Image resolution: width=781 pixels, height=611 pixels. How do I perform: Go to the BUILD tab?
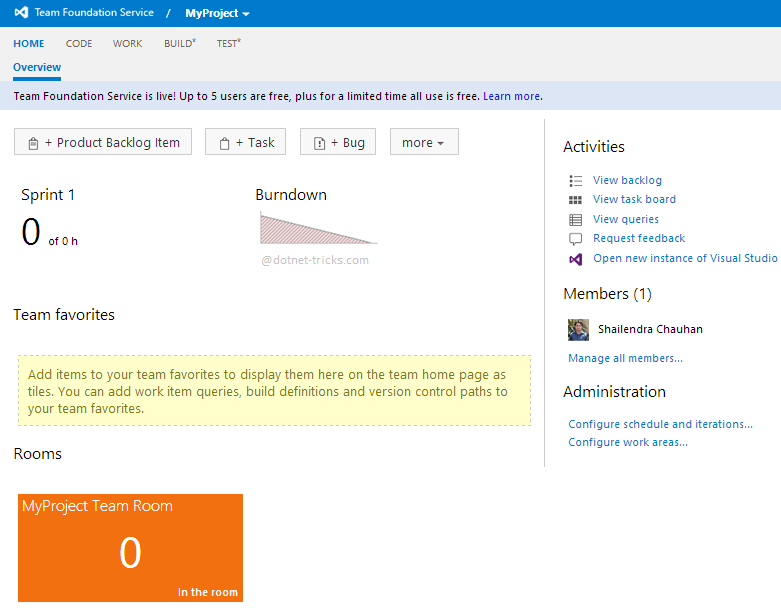point(179,44)
